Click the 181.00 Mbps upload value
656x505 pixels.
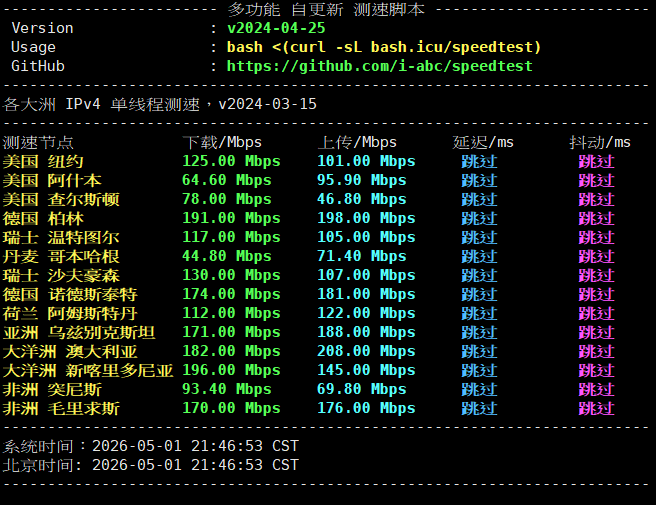366,294
